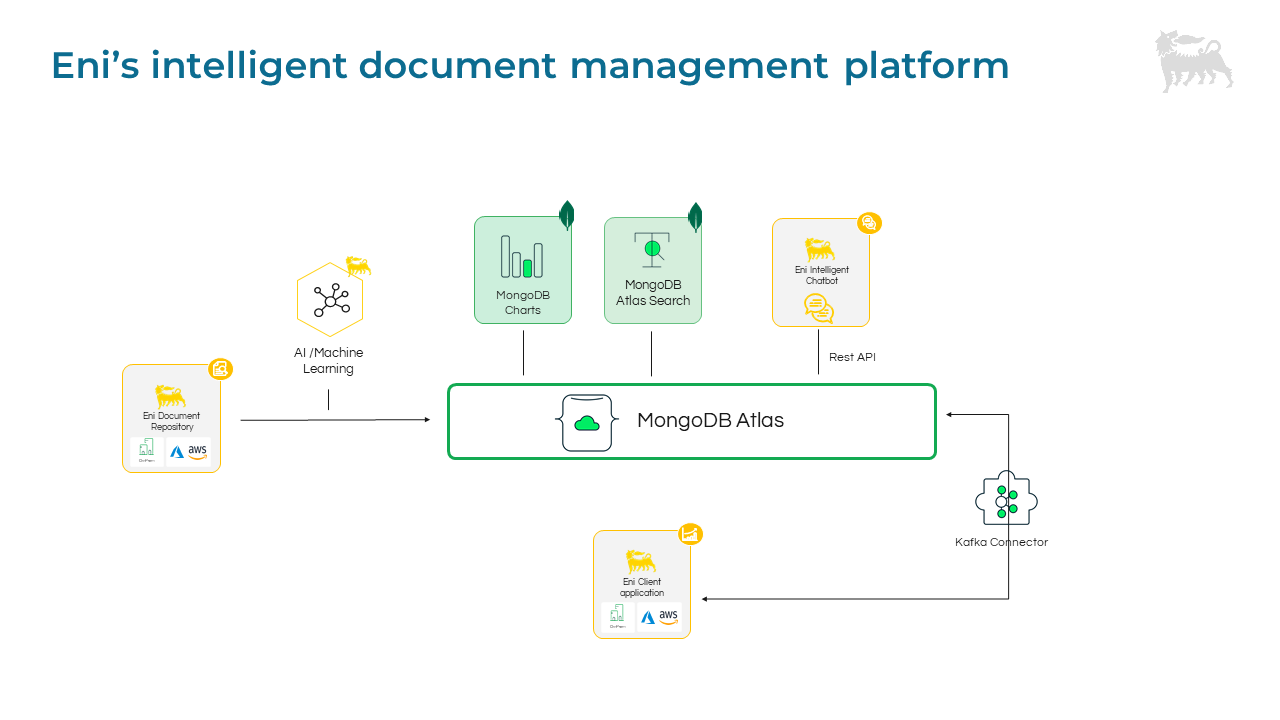The width and height of the screenshot is (1280, 720).
Task: Click the Eni logo in Document Repository card
Action: coord(170,396)
